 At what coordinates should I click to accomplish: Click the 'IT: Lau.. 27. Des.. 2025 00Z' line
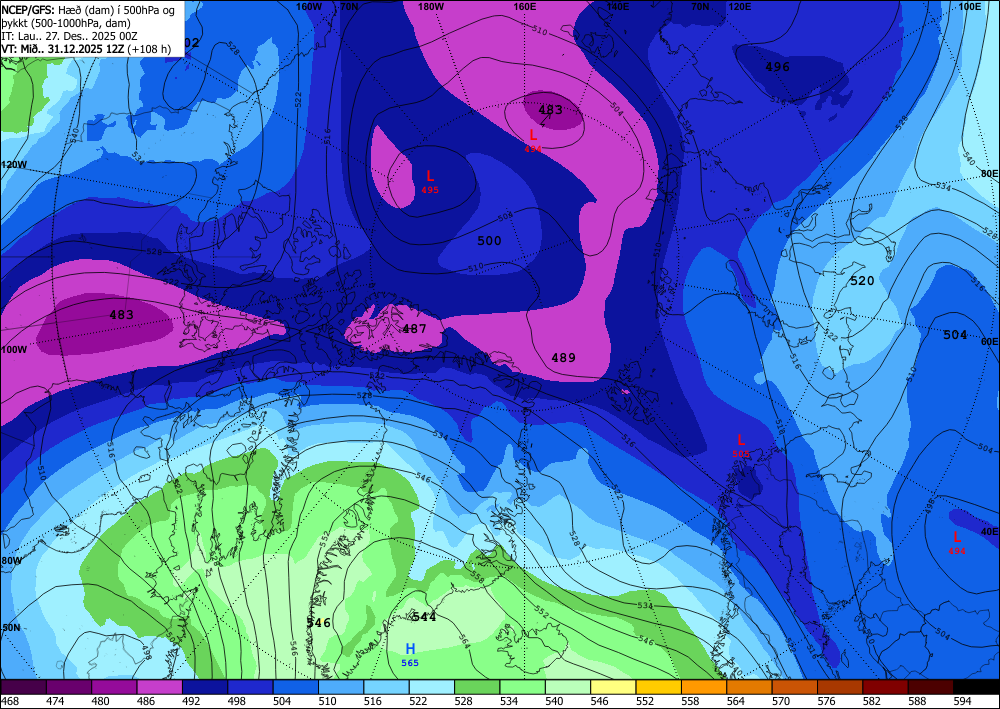70,36
